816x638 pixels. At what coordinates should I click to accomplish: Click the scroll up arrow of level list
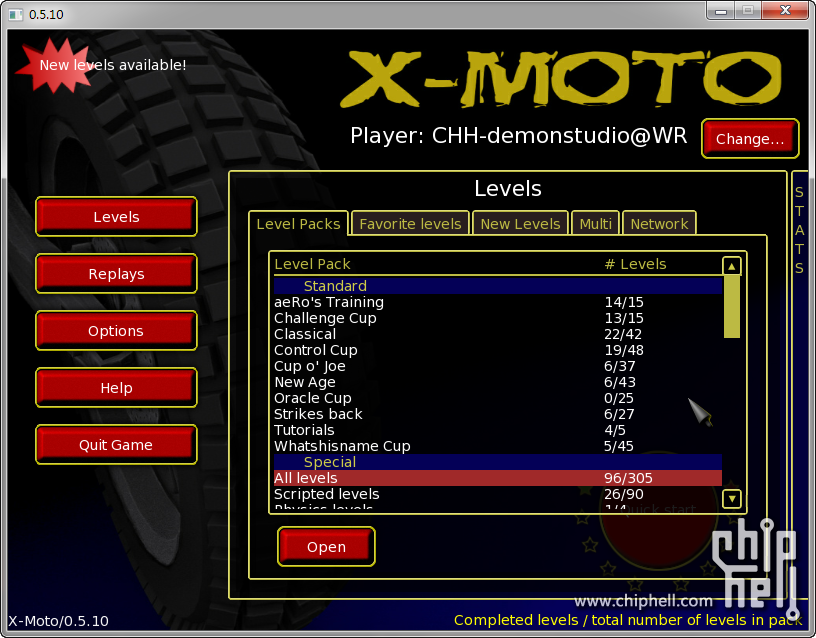pos(732,266)
